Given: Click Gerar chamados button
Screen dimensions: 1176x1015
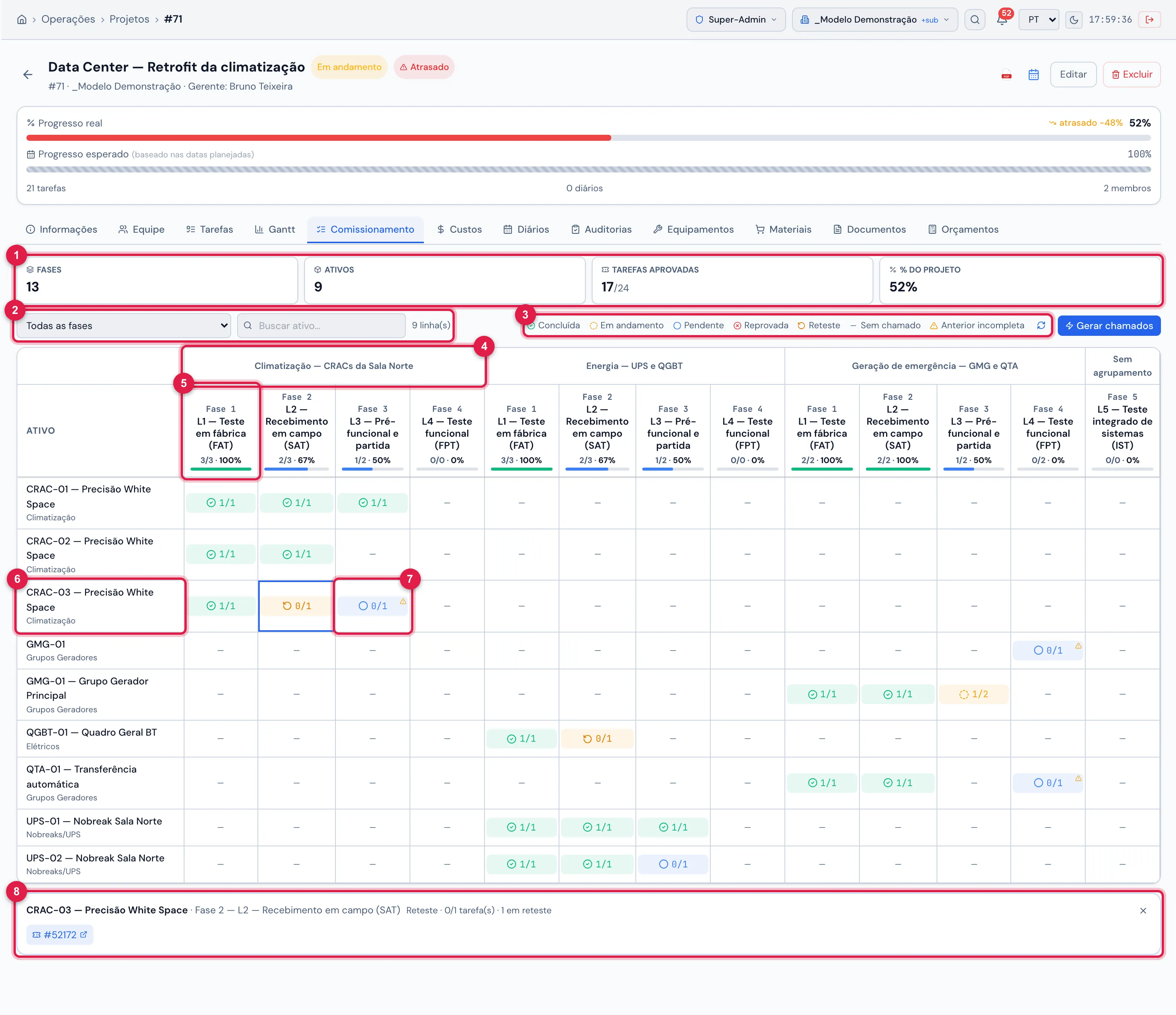Looking at the screenshot, I should point(1109,326).
